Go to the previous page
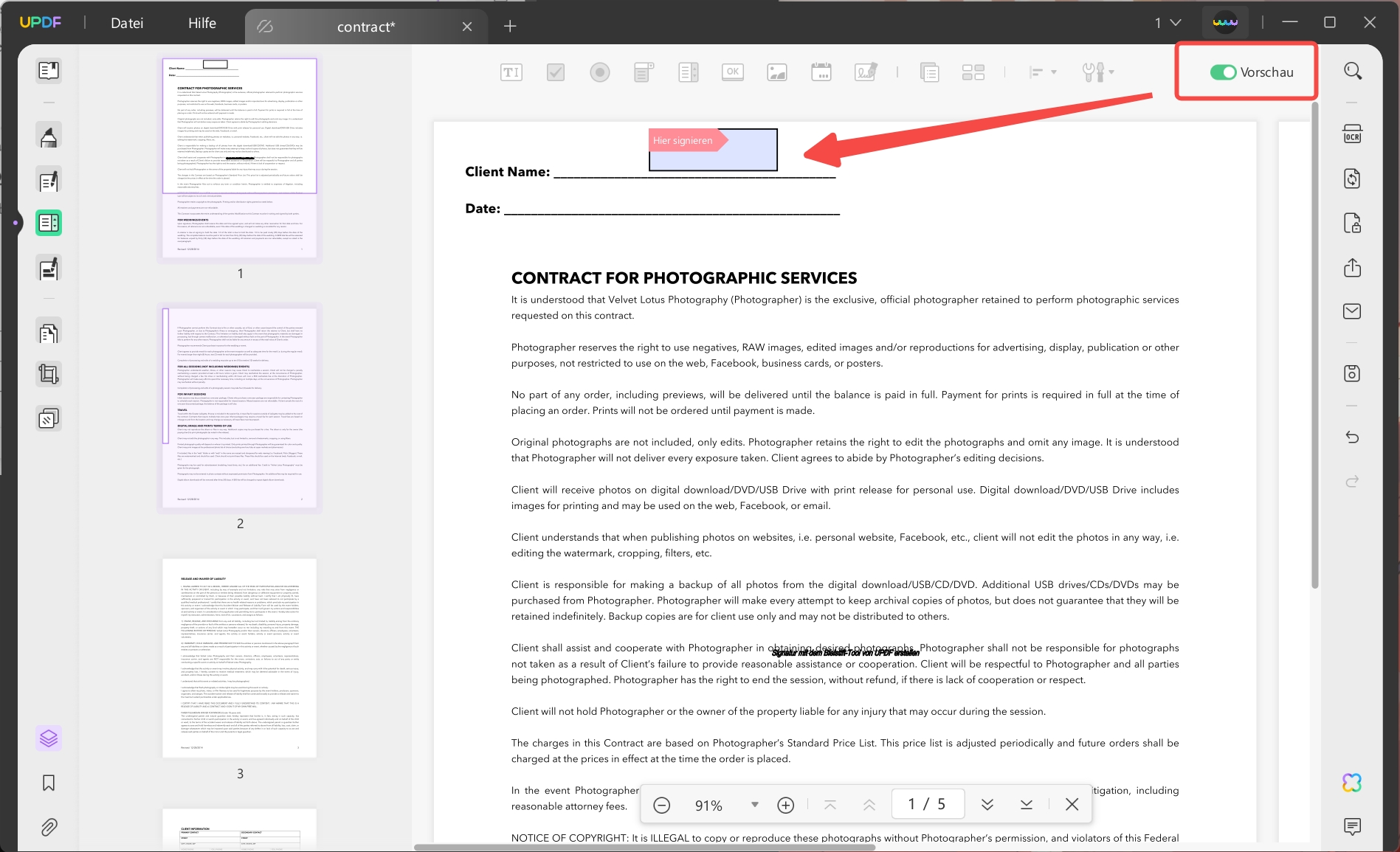The width and height of the screenshot is (1400, 852). 869,805
